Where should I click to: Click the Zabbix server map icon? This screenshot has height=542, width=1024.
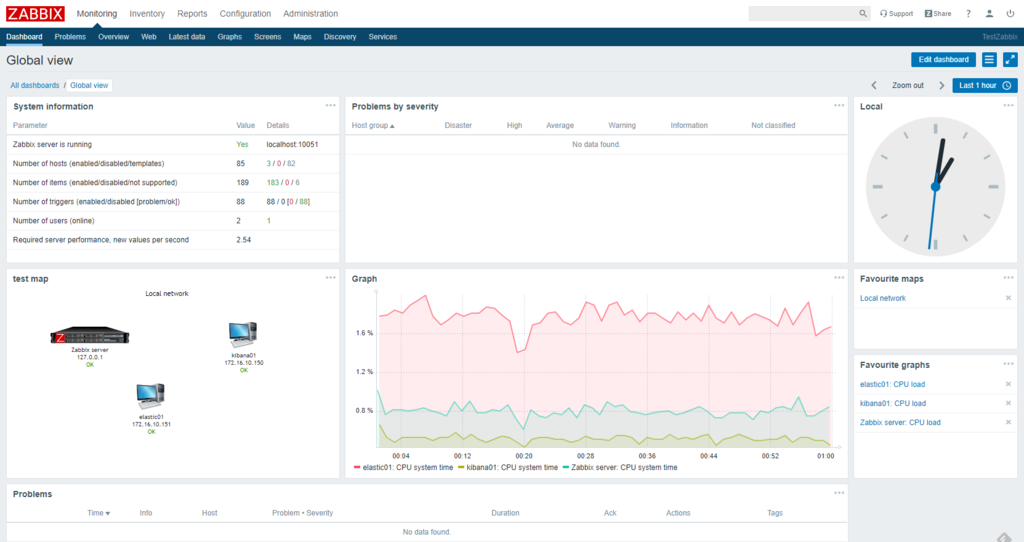[x=89, y=336]
